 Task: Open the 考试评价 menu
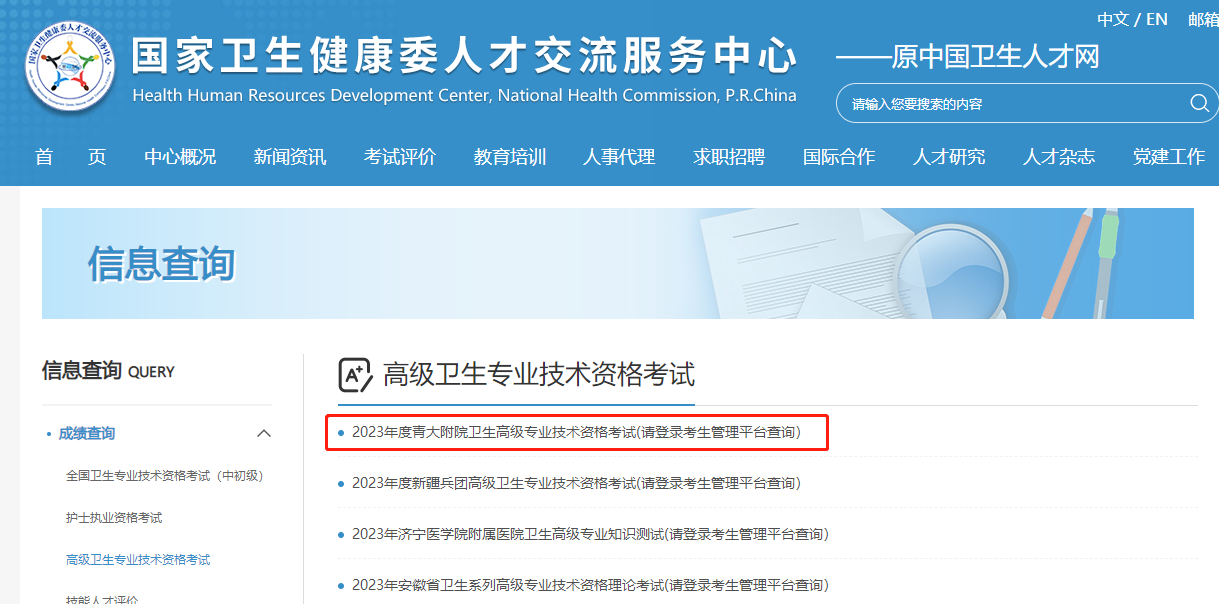(400, 157)
